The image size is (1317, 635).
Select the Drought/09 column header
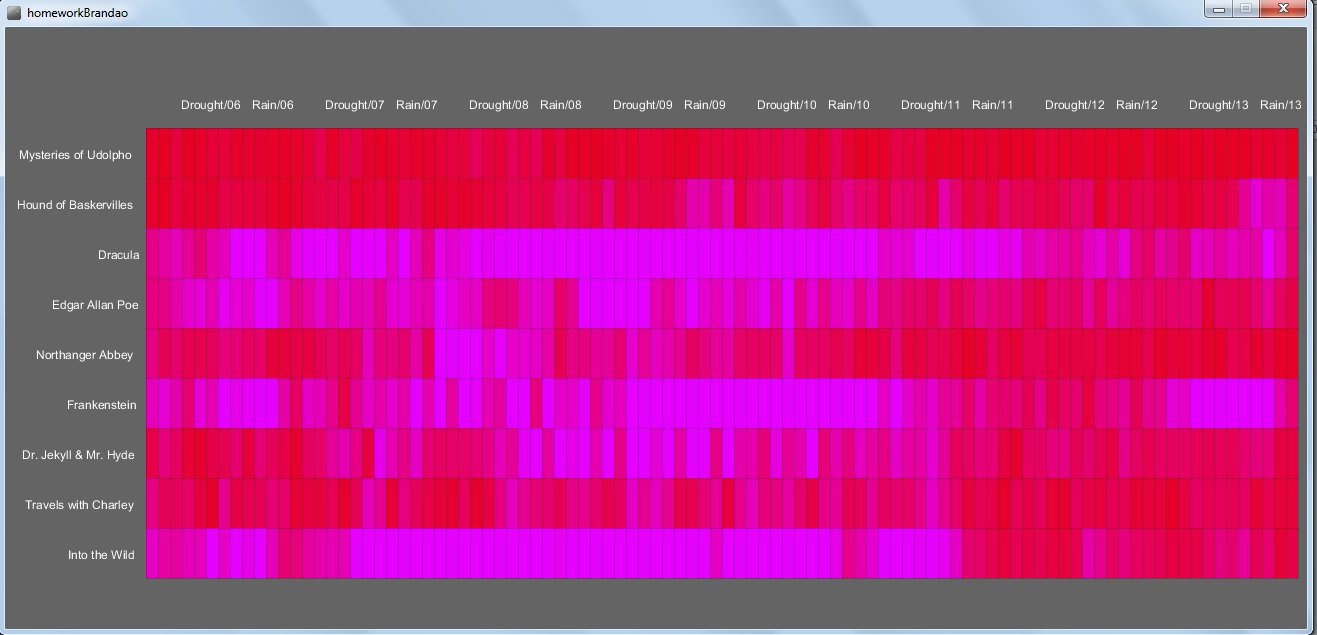642,105
